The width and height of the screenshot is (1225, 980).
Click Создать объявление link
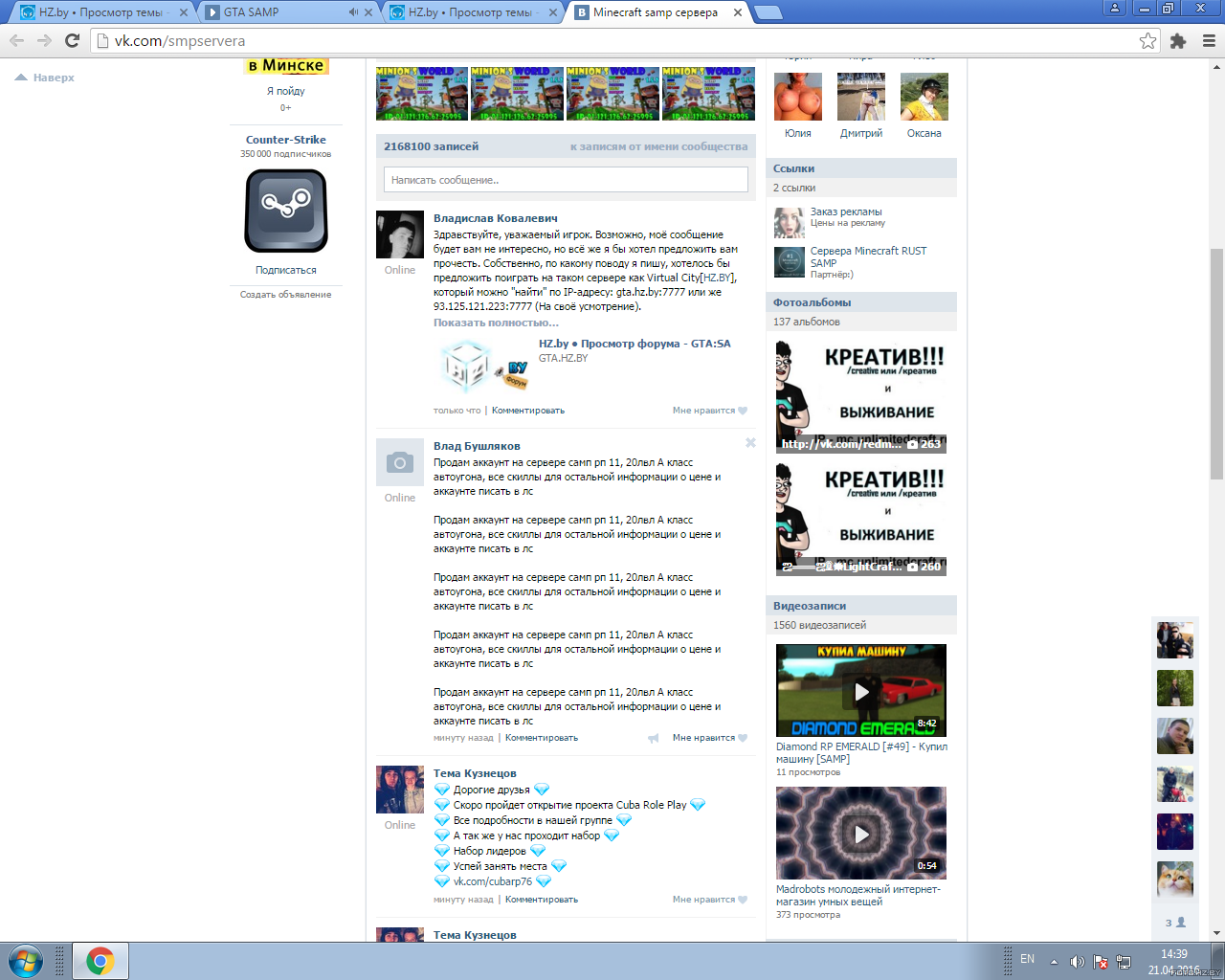click(285, 295)
